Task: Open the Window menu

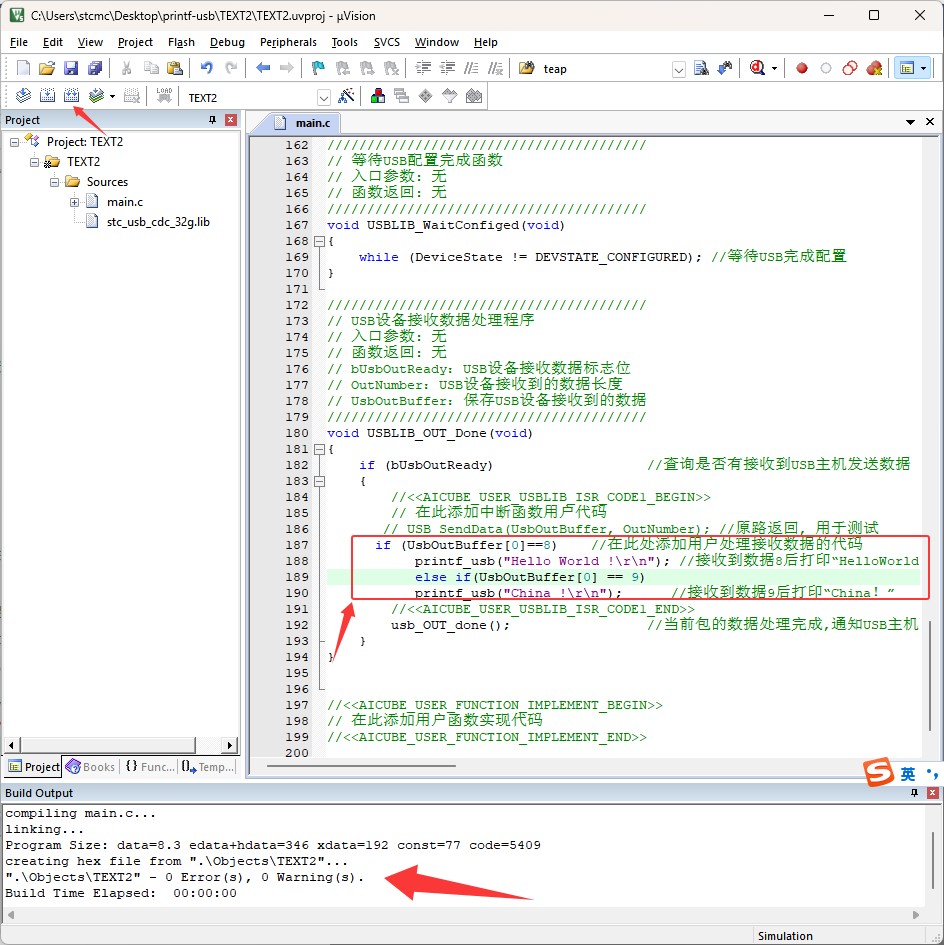Action: click(x=436, y=42)
